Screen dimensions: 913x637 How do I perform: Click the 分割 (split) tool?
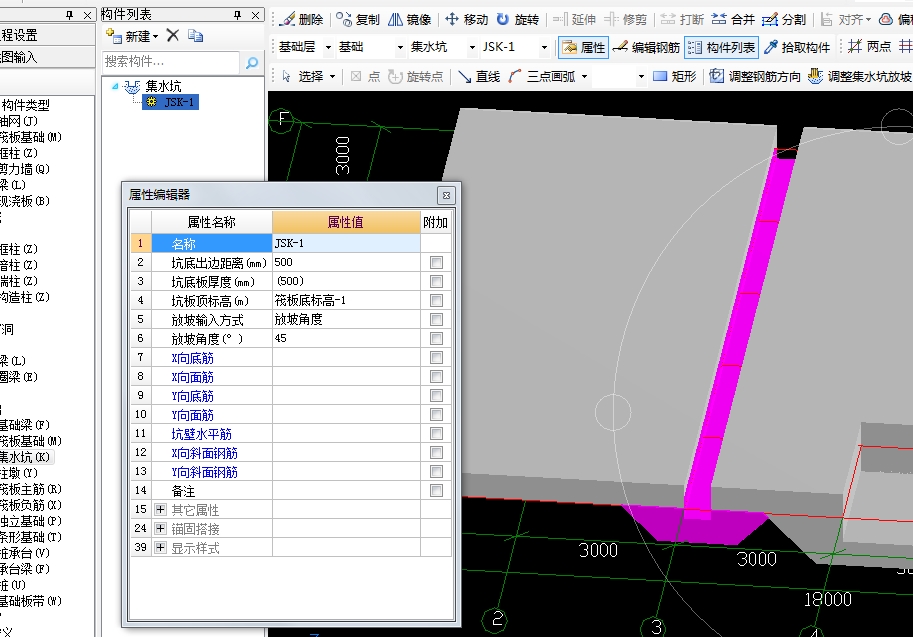point(784,19)
